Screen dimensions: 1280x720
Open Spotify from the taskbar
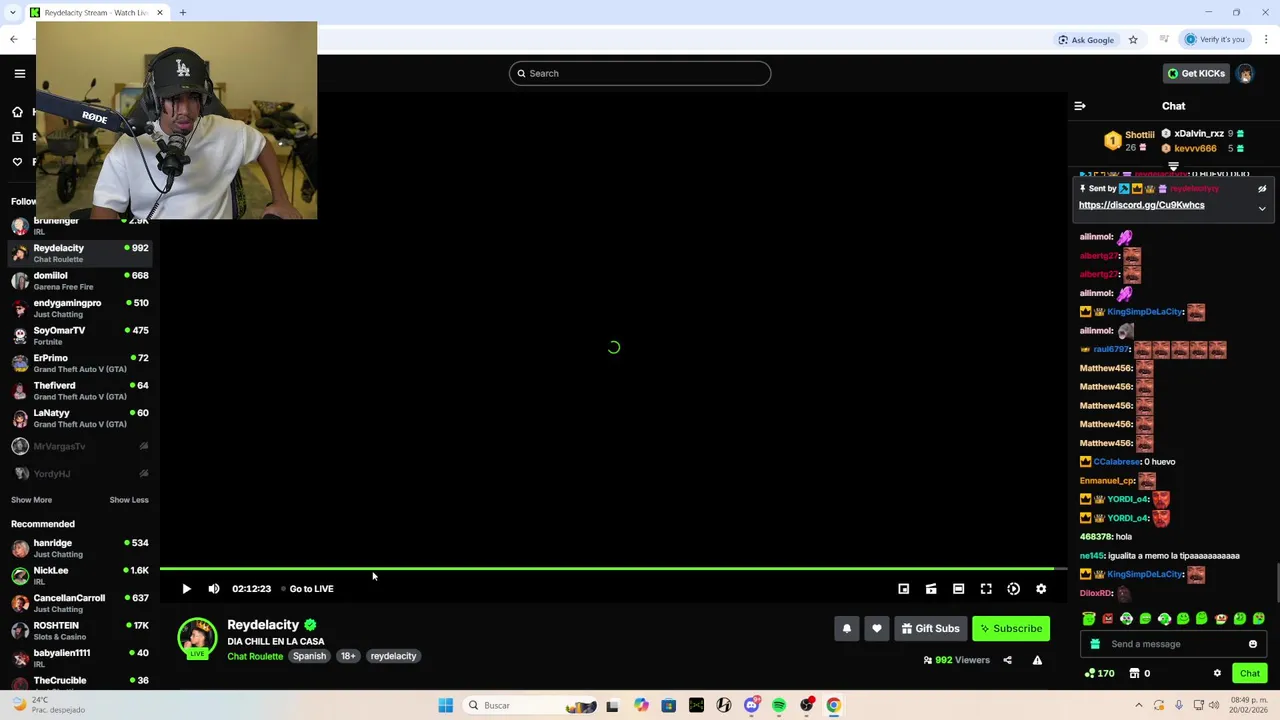click(779, 705)
